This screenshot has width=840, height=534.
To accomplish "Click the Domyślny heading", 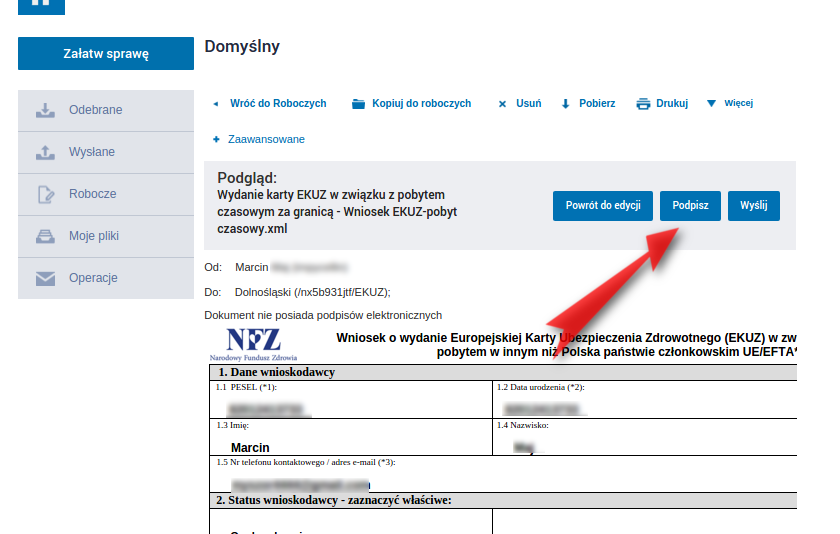I will coord(242,47).
